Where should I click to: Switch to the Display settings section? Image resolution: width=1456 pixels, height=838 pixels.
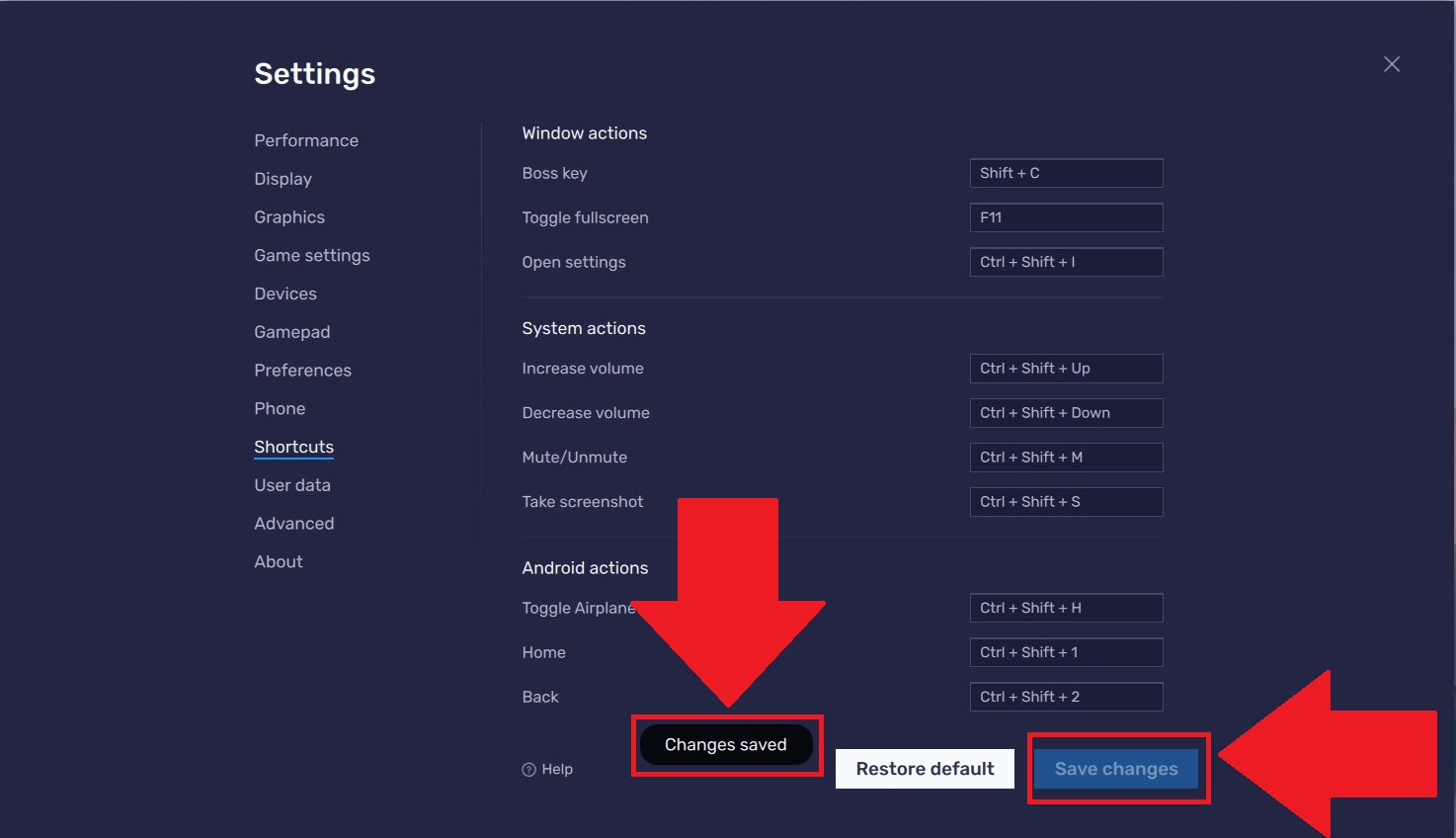tap(283, 179)
